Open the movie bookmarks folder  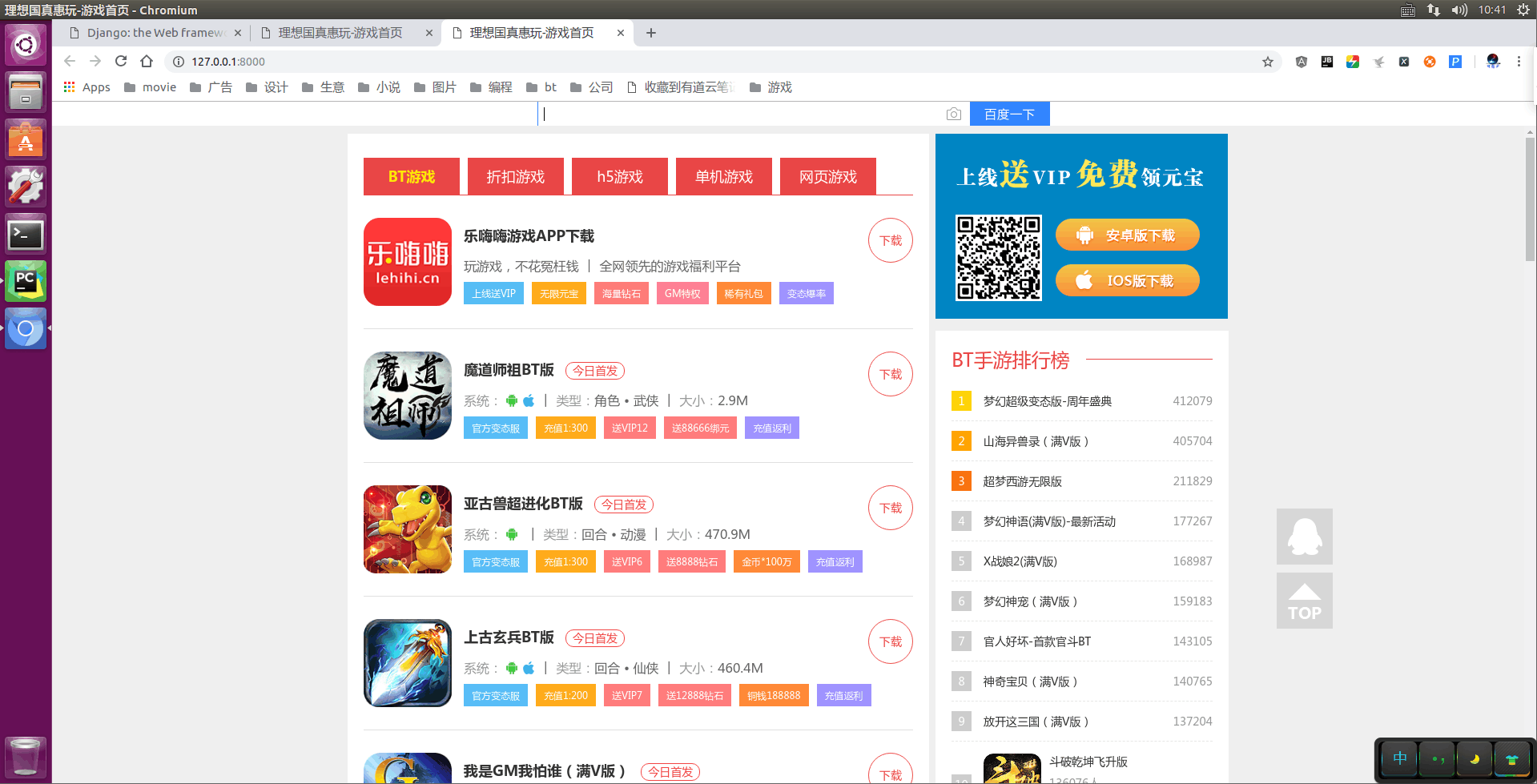point(151,87)
